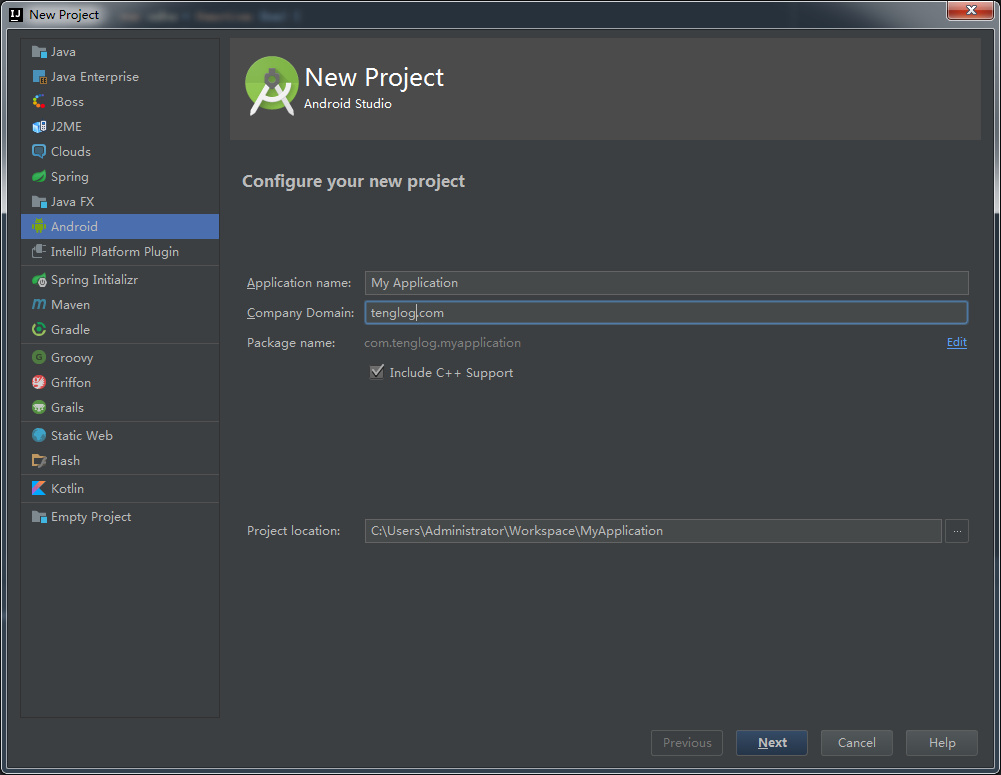The width and height of the screenshot is (1001, 775).
Task: Choose the Gradle icon
Action: pyautogui.click(x=39, y=329)
